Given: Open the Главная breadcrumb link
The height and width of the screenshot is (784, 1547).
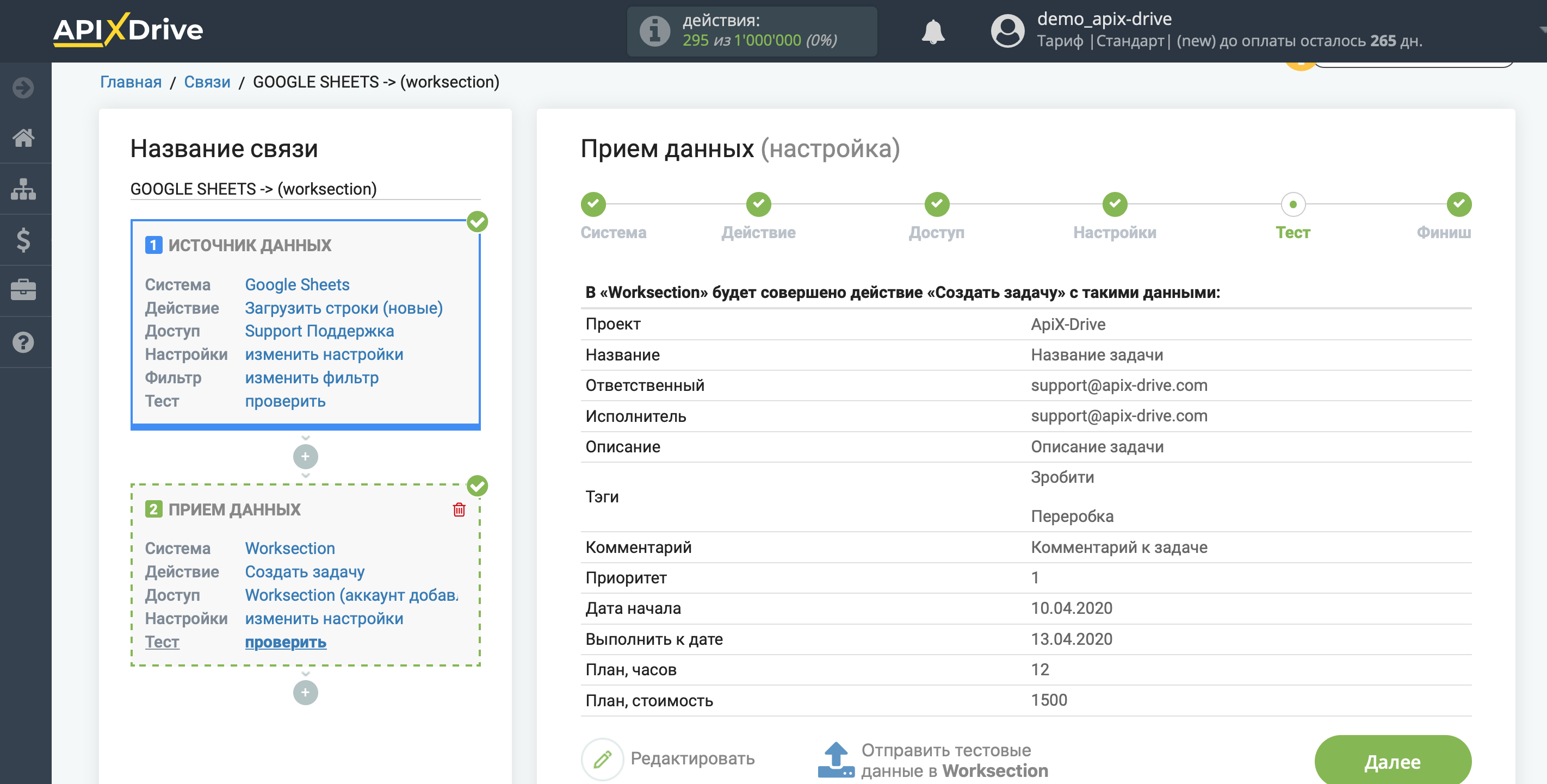Looking at the screenshot, I should click(131, 82).
